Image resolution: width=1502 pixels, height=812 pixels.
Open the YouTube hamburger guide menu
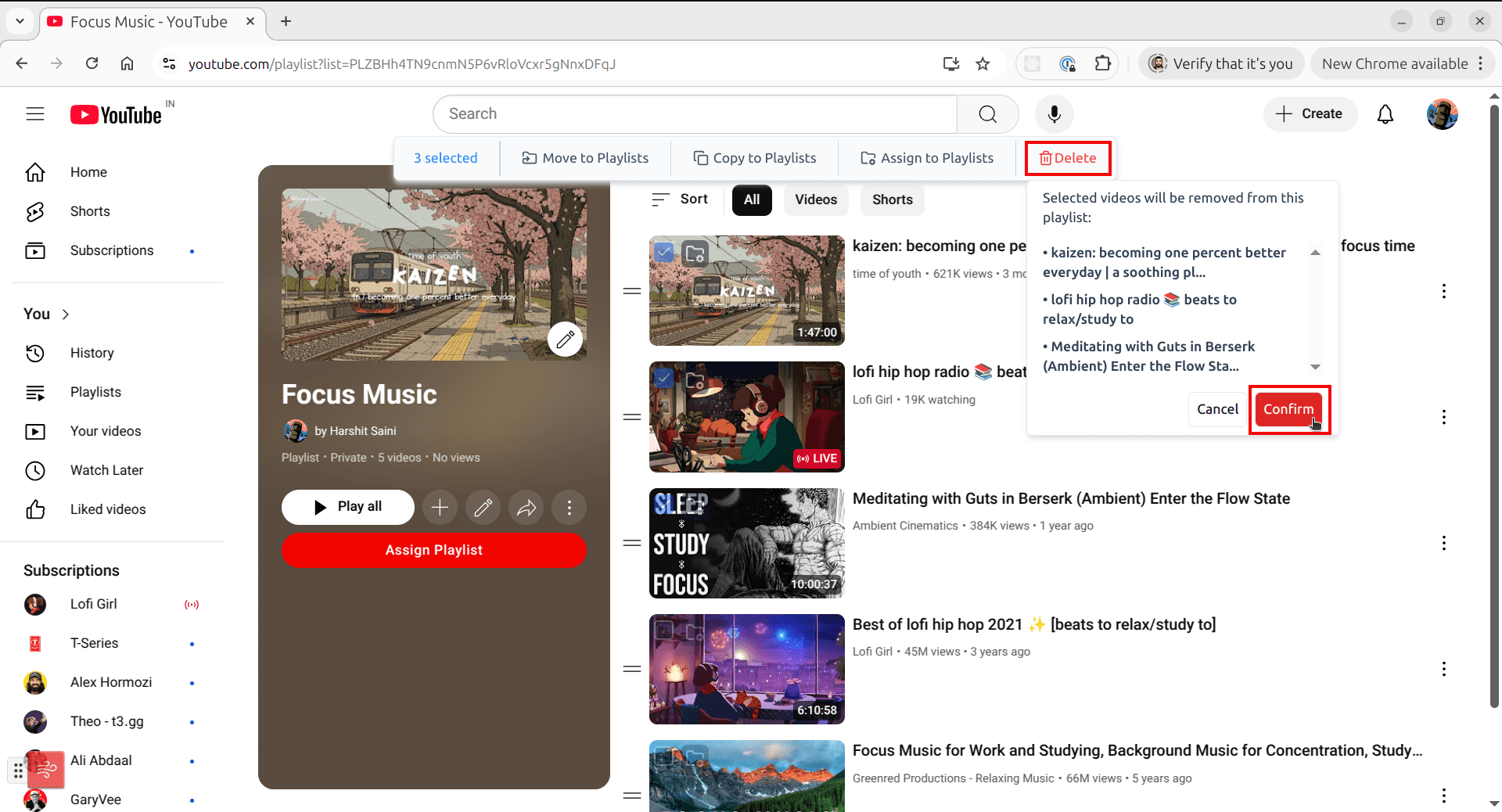coord(35,114)
